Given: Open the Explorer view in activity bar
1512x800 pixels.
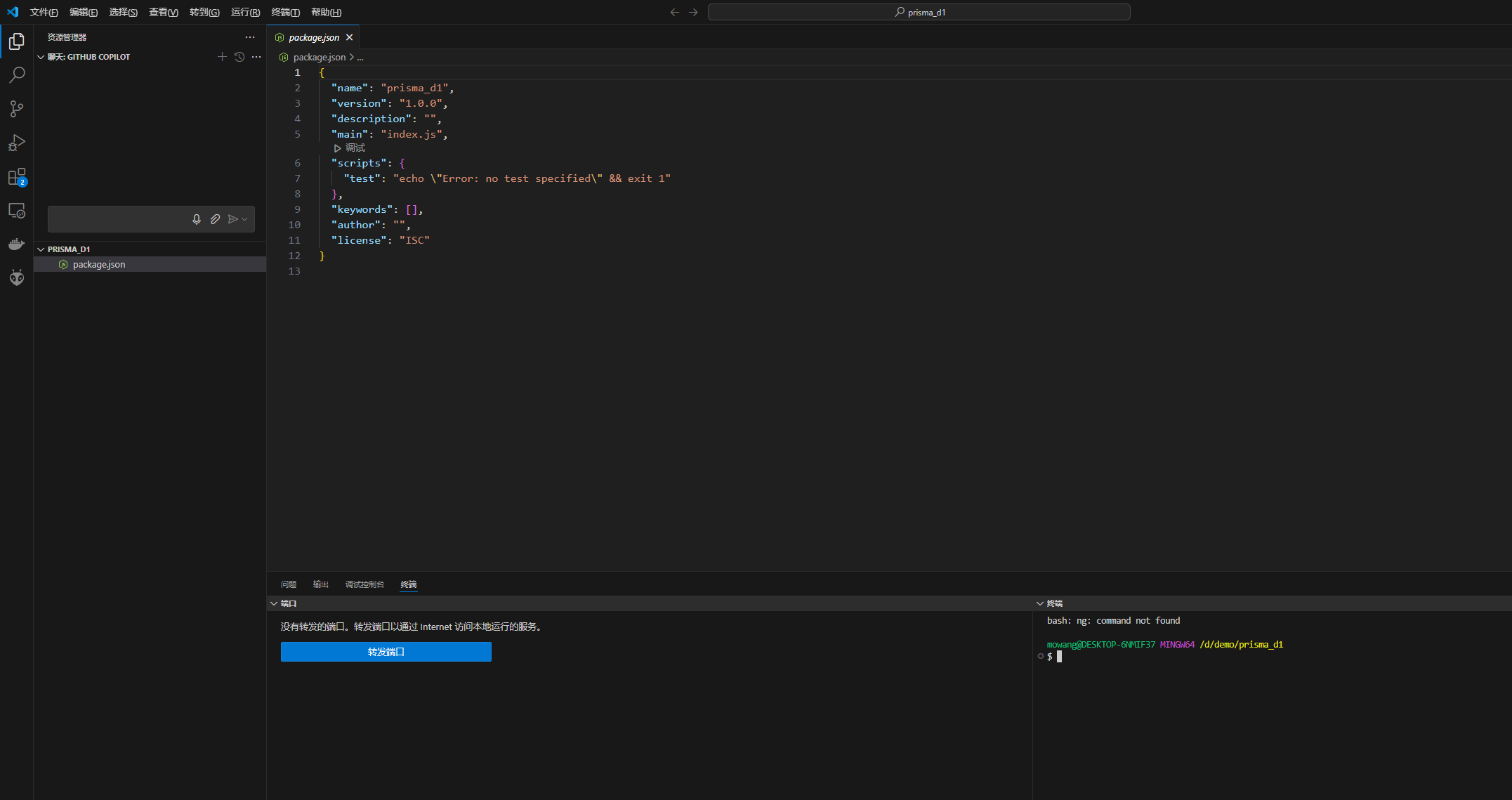Looking at the screenshot, I should (17, 41).
